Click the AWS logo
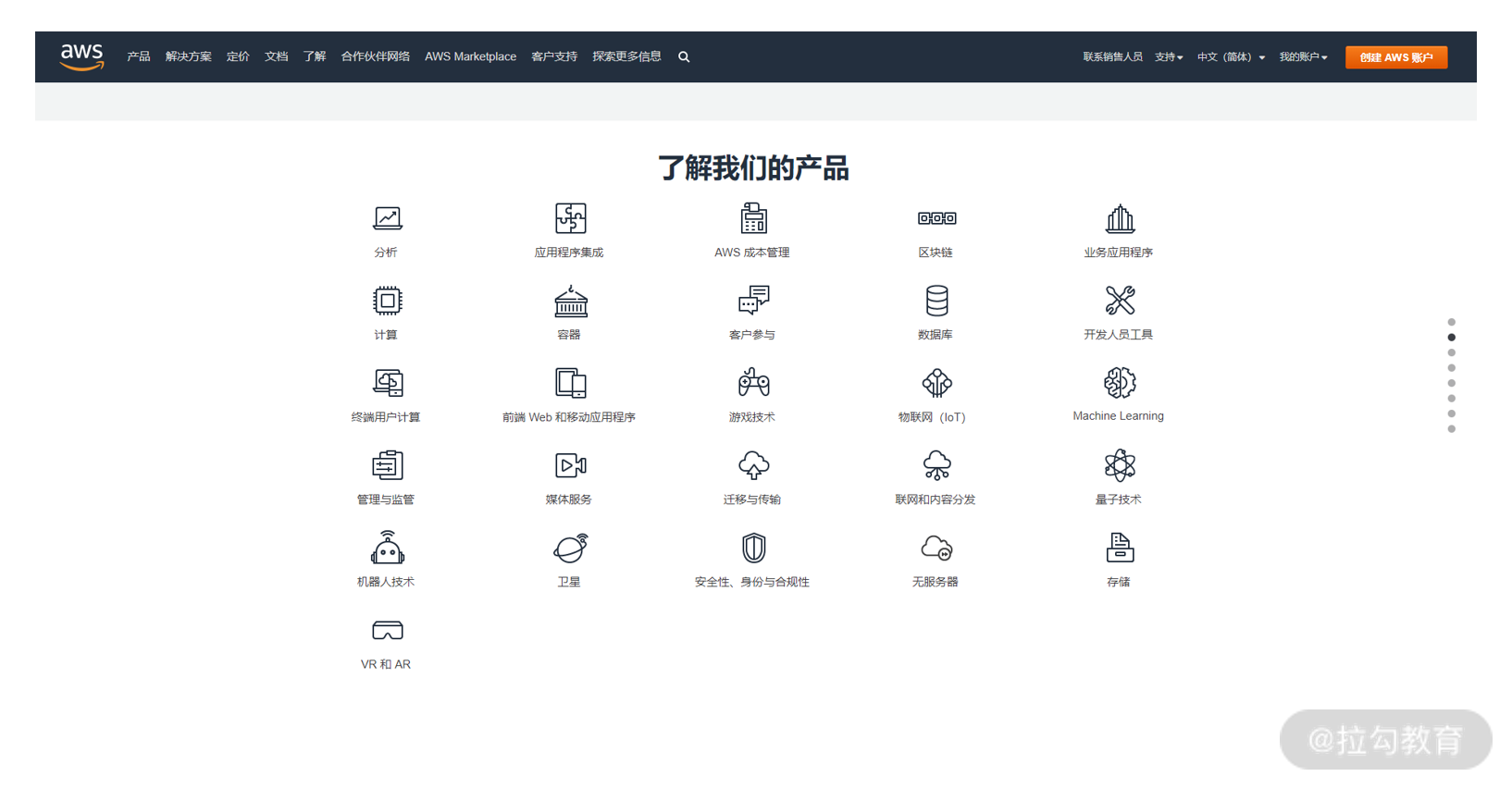Viewport: 1512px width, 789px height. point(81,56)
